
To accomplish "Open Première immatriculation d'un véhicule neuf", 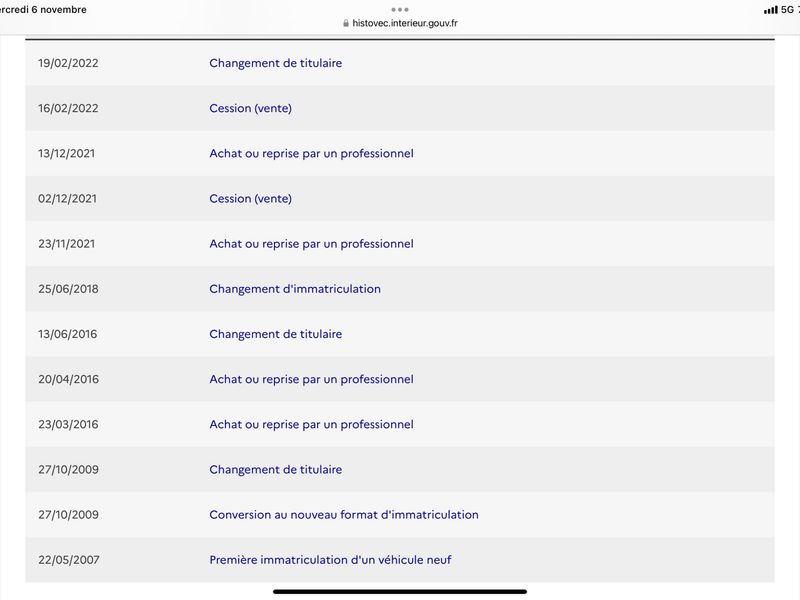I will [330, 560].
